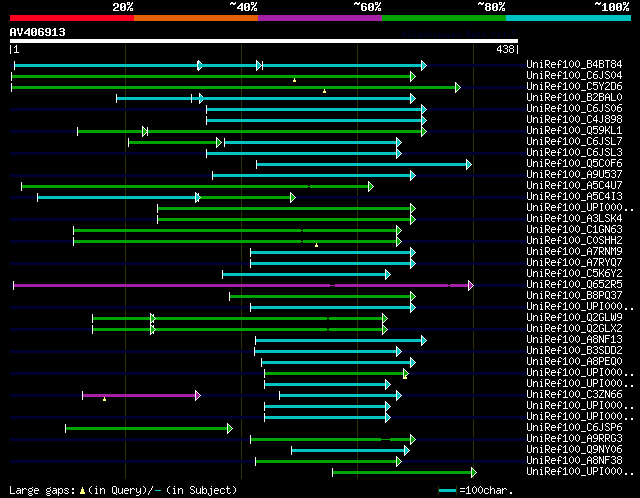Click the cyan ~100% legend segment
640x498 pixels.
tap(569, 18)
